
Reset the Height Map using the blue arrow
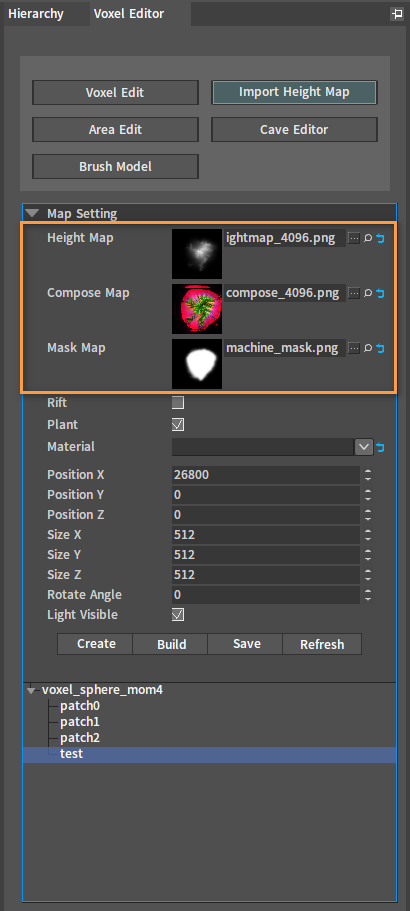point(380,238)
